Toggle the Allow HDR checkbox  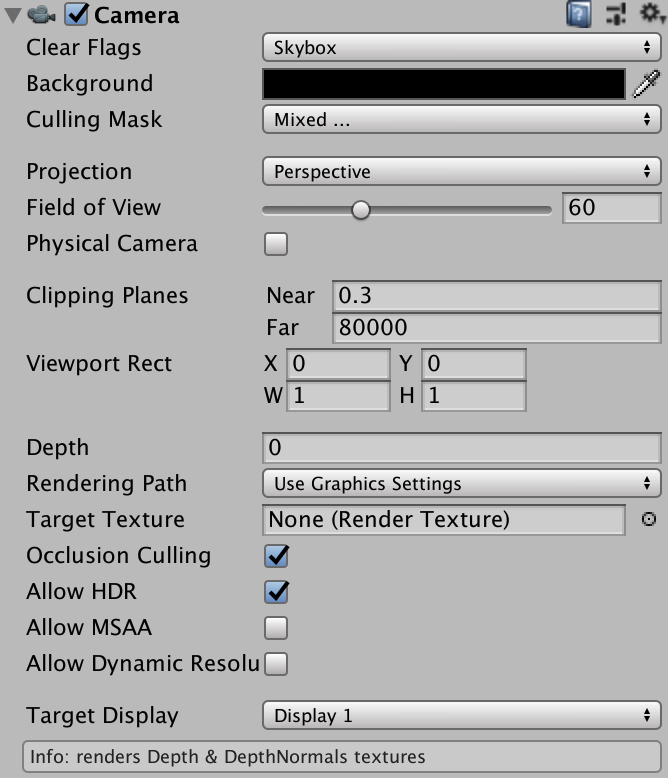275,592
